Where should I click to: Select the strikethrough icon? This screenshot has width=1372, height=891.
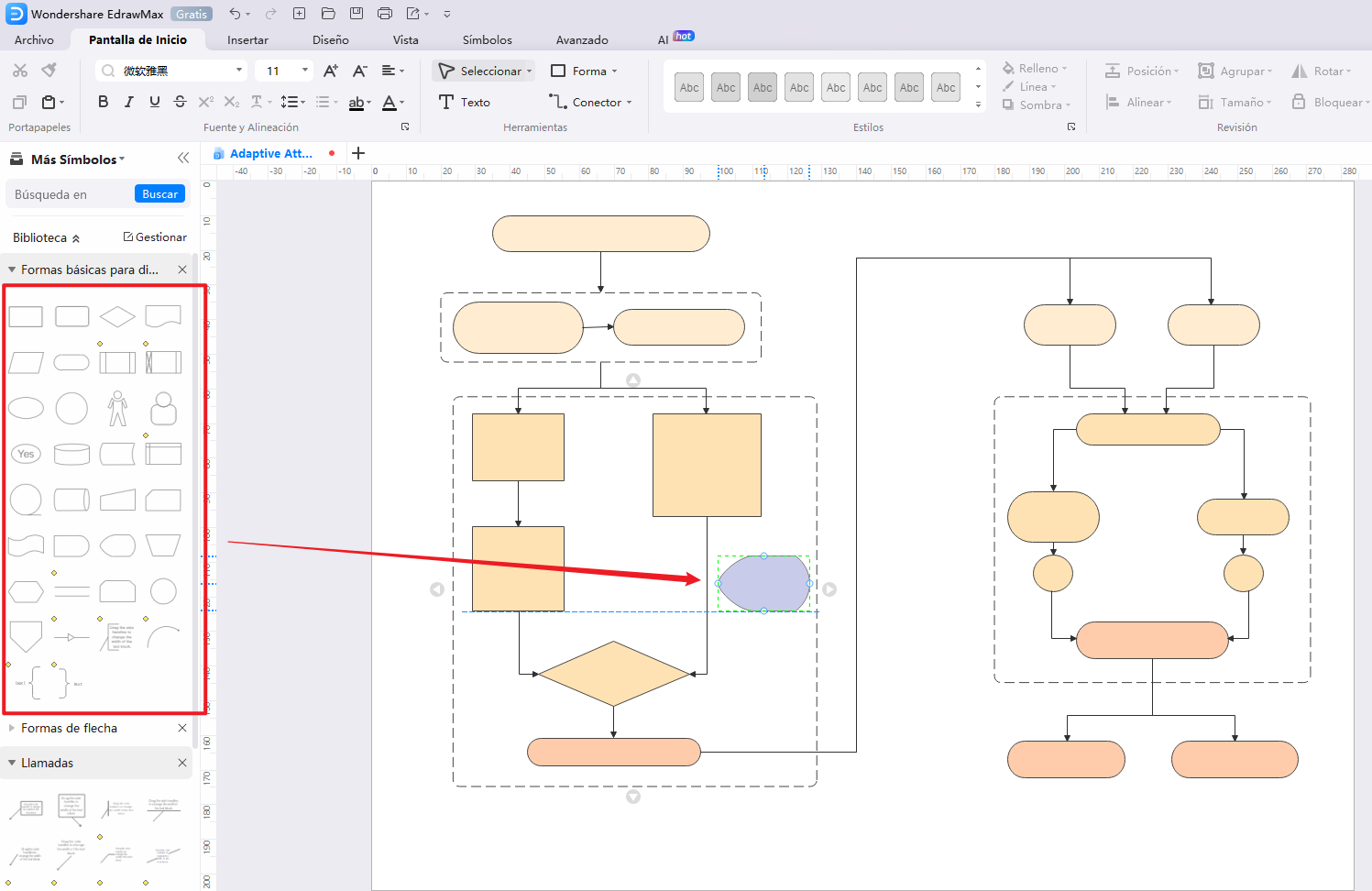coord(180,102)
